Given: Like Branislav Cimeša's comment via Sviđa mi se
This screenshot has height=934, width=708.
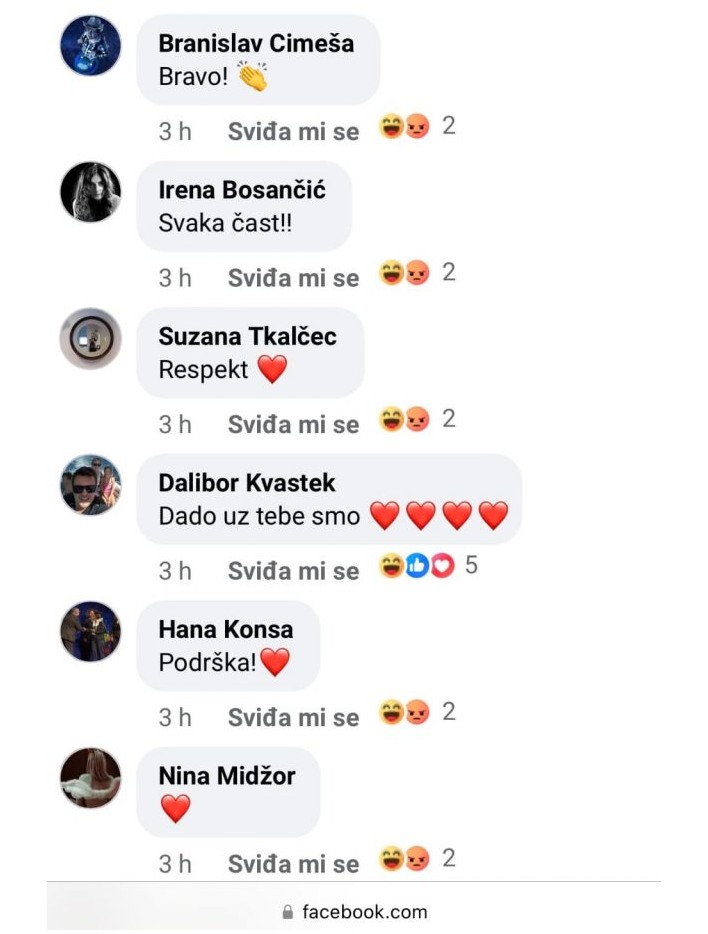Looking at the screenshot, I should (294, 132).
